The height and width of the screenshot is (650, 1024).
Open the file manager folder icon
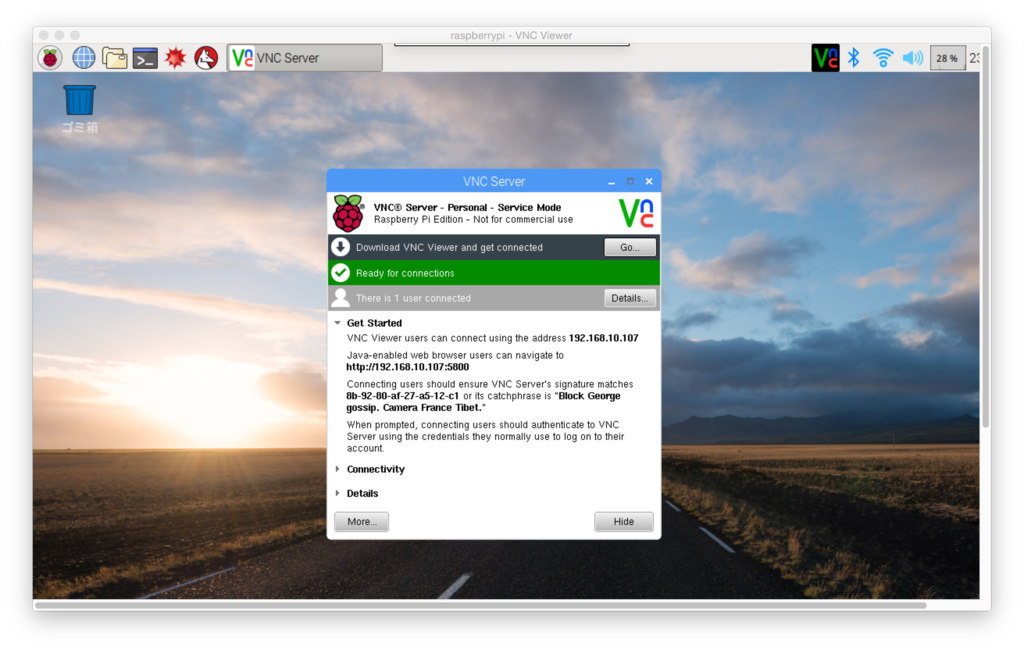pos(115,58)
